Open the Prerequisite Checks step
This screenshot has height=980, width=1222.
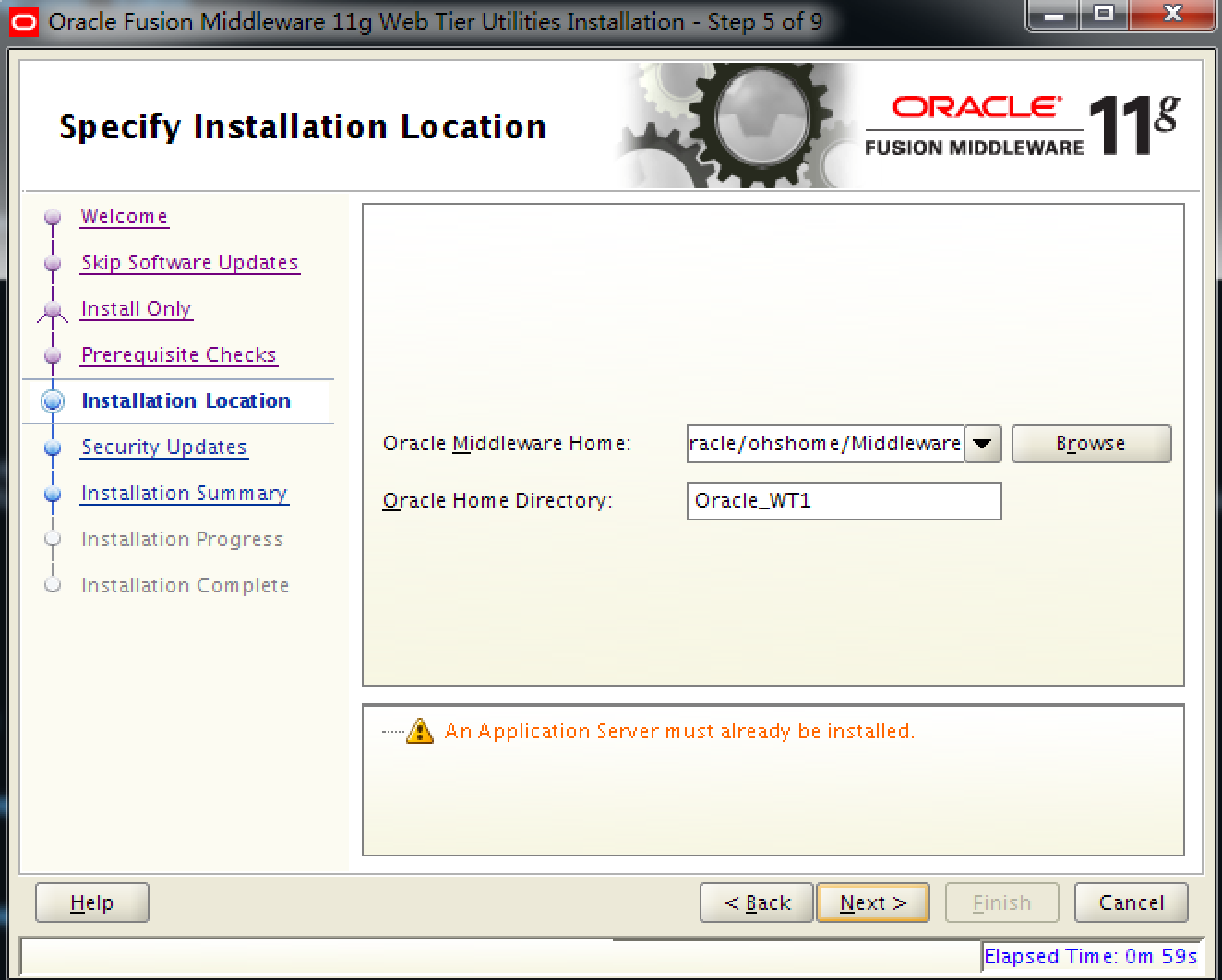click(x=178, y=355)
